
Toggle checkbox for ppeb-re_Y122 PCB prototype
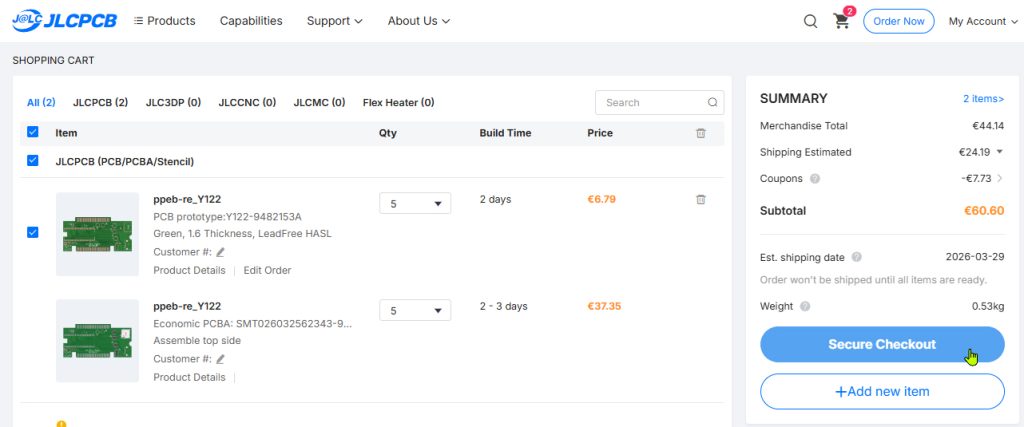(x=33, y=232)
